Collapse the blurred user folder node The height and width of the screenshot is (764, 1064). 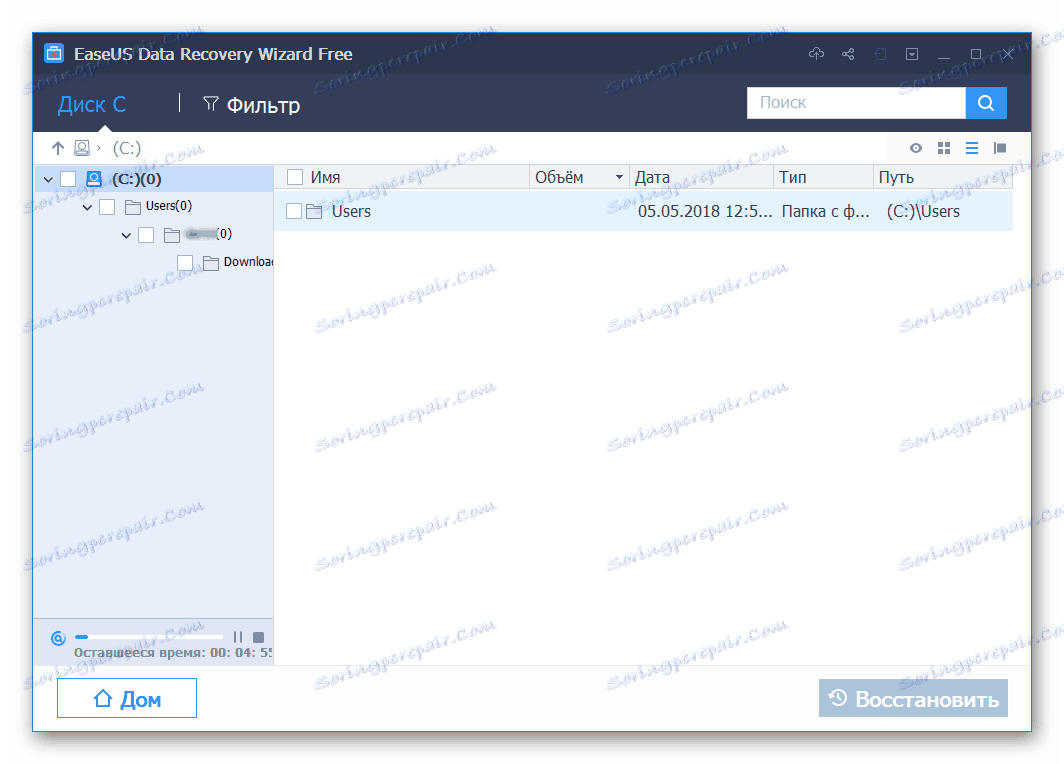(126, 235)
